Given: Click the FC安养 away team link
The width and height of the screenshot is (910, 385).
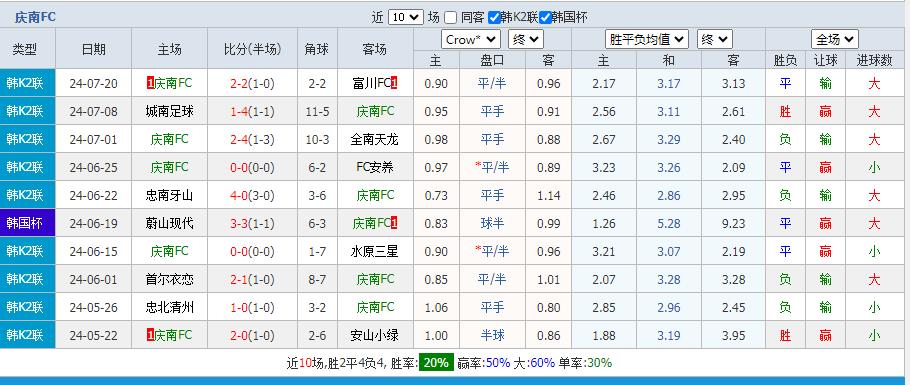Looking at the screenshot, I should (x=375, y=167).
